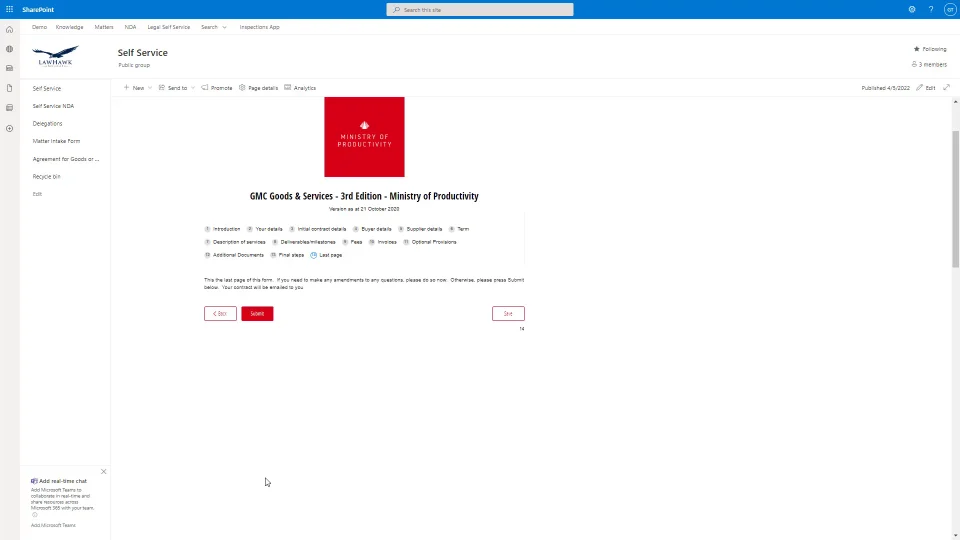Viewport: 960px width, 540px height.
Task: Go to form step 10 Invoices
Action: pyautogui.click(x=383, y=242)
